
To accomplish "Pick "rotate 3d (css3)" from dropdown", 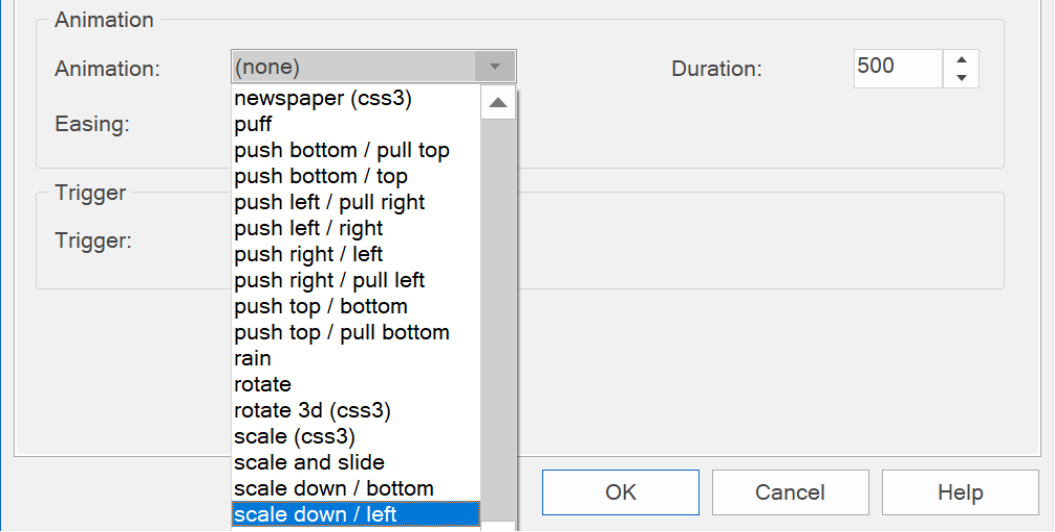I will [x=356, y=410].
